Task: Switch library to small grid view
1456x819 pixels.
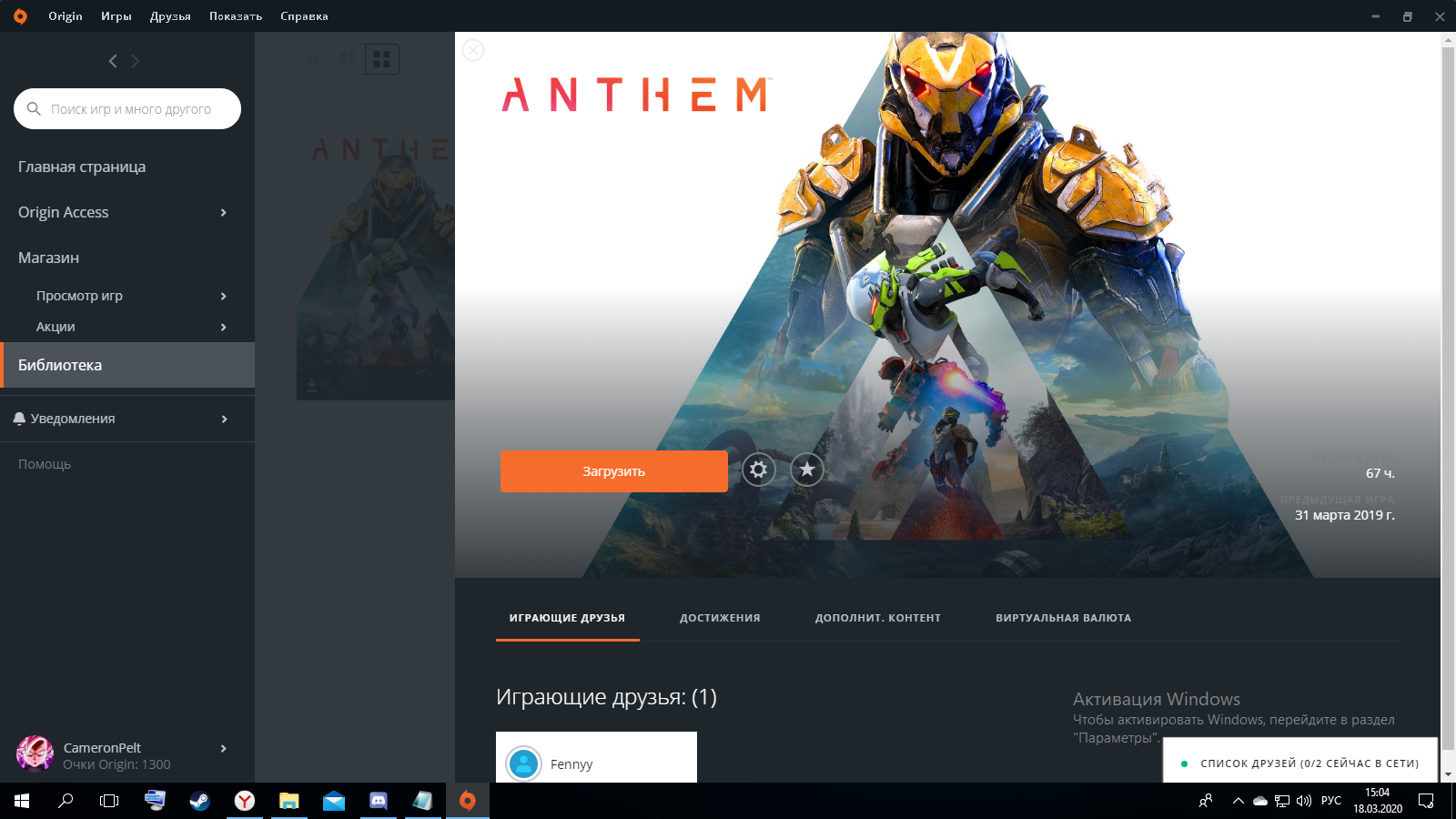Action: [312, 59]
